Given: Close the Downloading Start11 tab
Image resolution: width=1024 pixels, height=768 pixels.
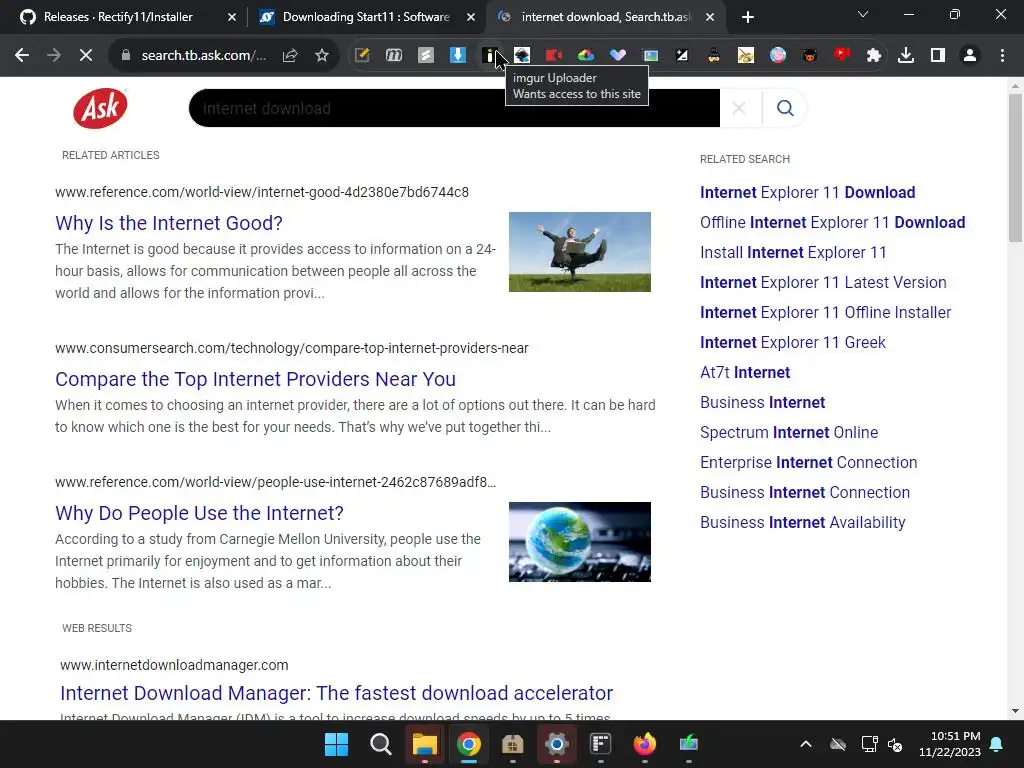Looking at the screenshot, I should point(471,17).
